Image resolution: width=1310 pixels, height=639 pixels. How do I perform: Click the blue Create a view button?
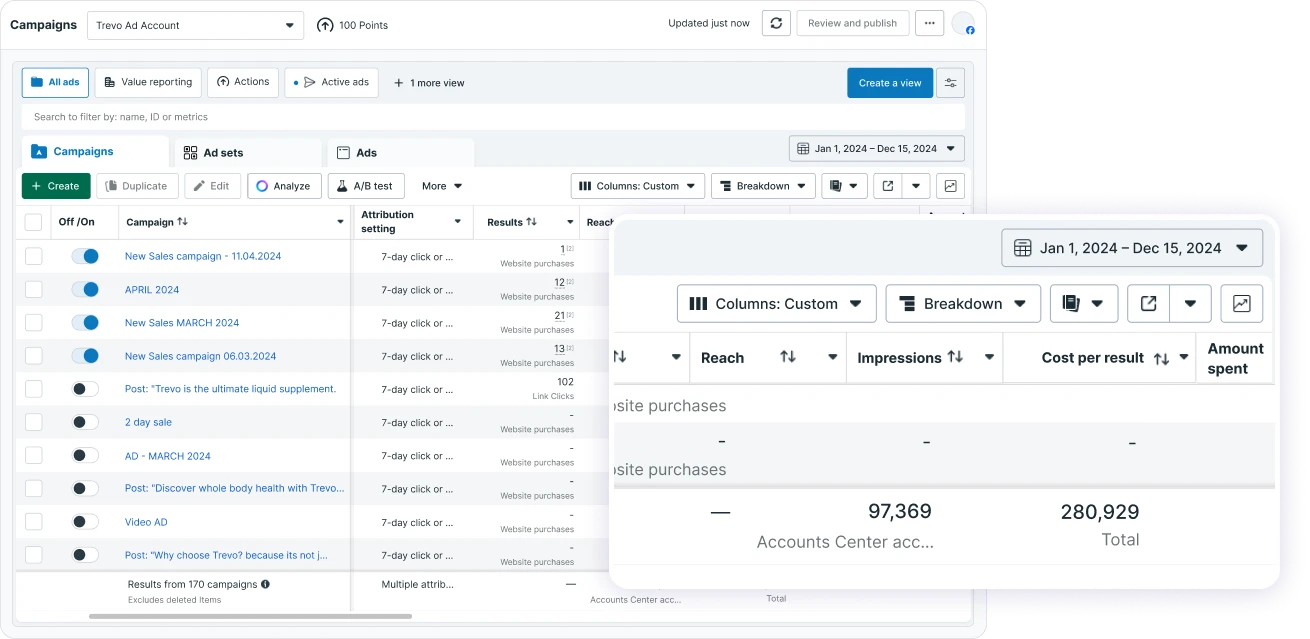(890, 83)
